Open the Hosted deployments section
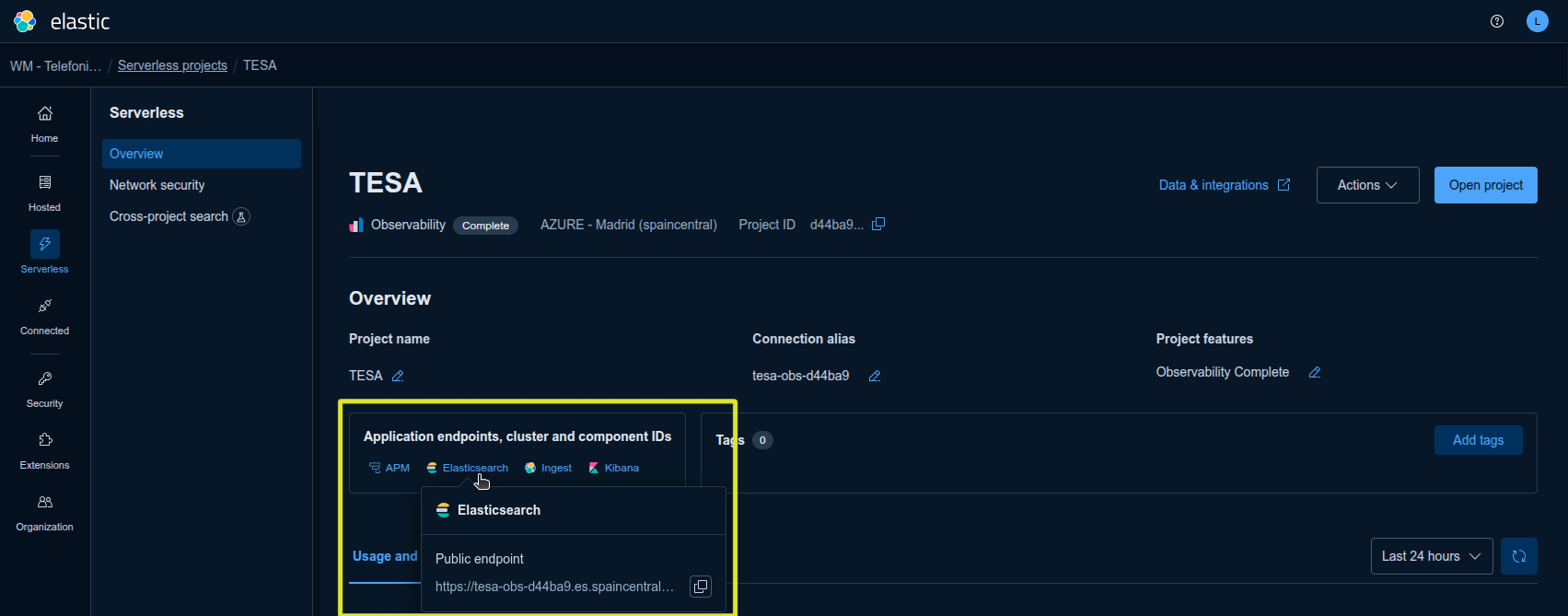 click(44, 193)
